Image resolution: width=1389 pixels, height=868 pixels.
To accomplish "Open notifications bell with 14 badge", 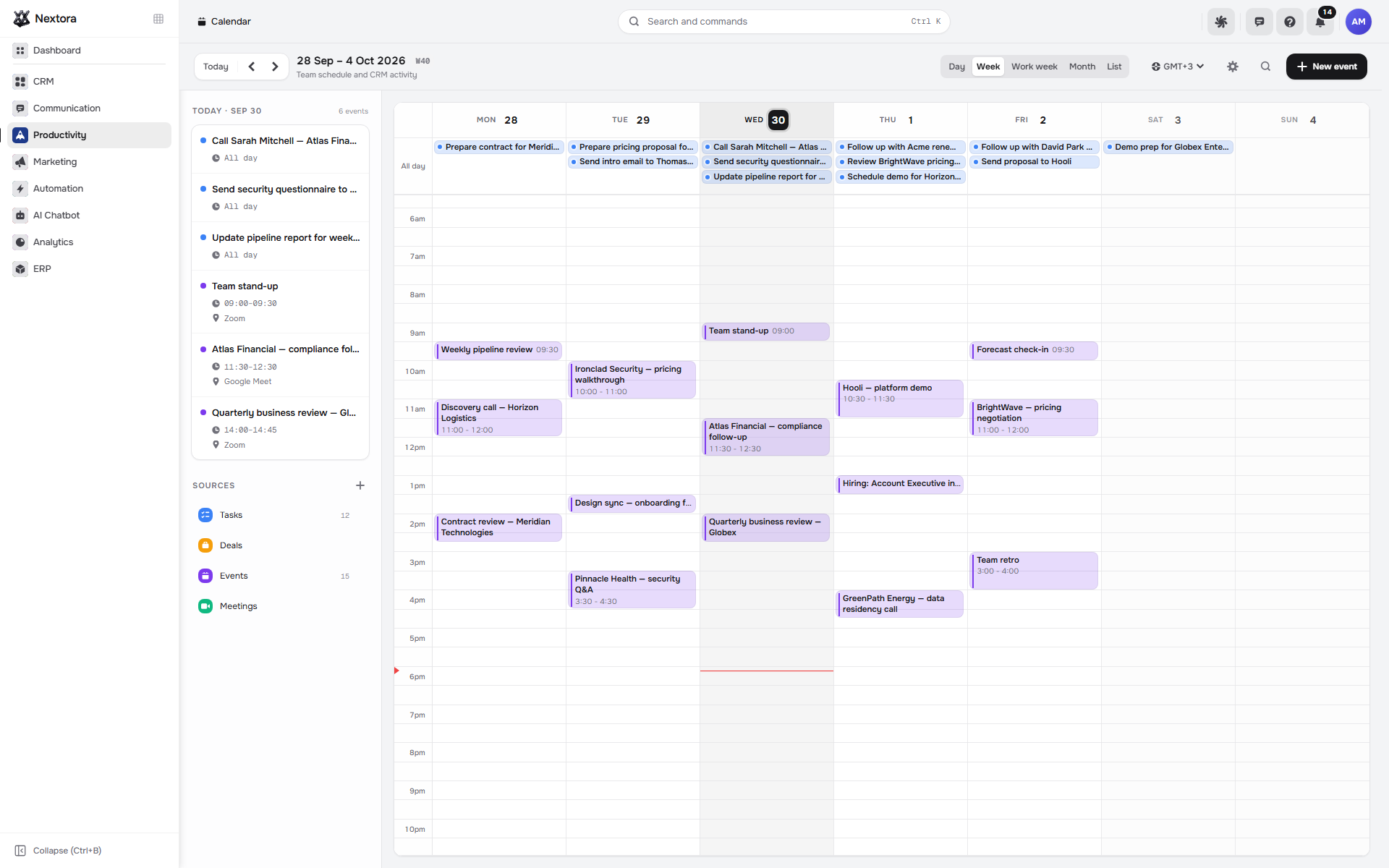I will [x=1321, y=22].
